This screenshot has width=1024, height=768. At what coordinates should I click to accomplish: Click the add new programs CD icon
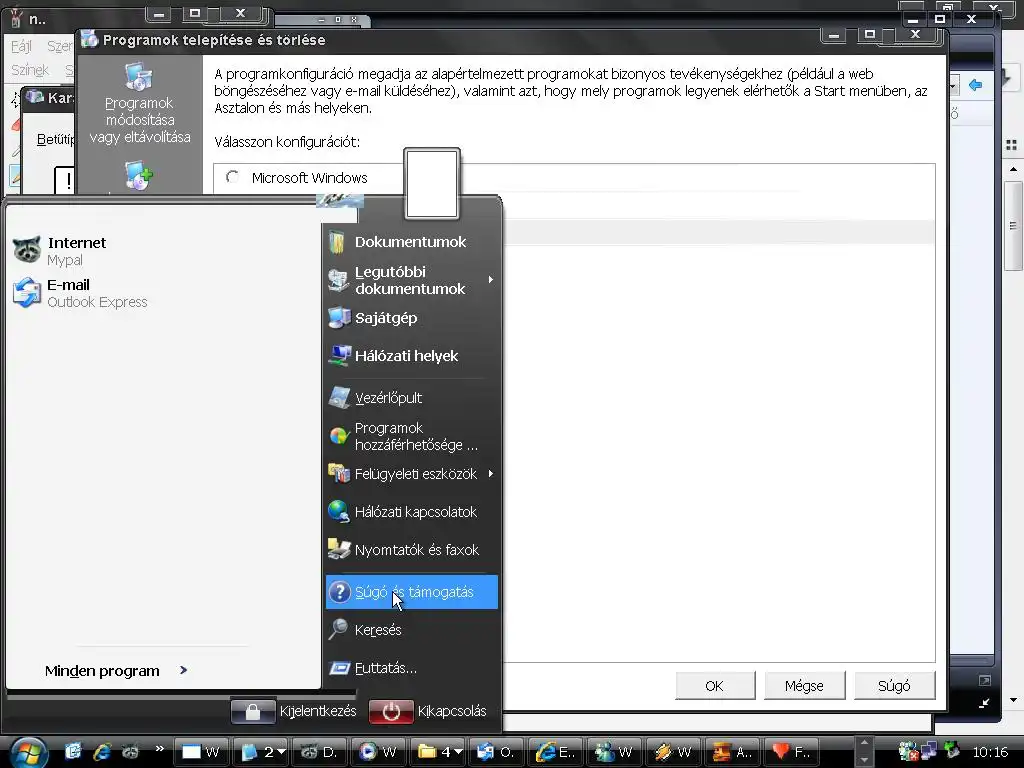[138, 176]
